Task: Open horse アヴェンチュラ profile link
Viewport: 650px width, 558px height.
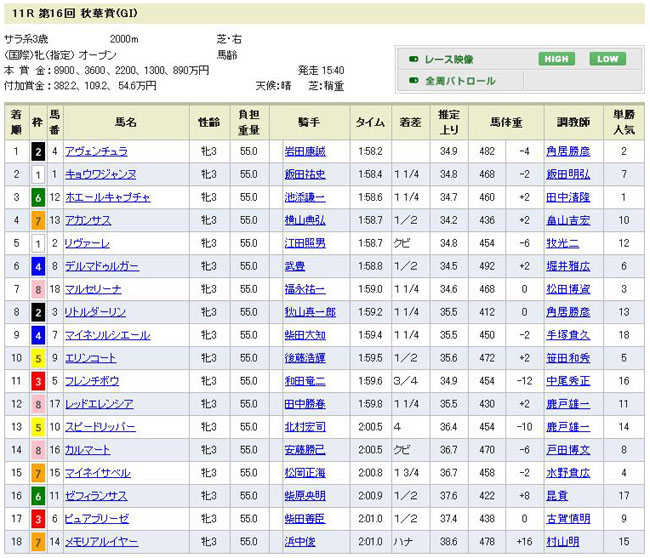Action: (x=97, y=152)
